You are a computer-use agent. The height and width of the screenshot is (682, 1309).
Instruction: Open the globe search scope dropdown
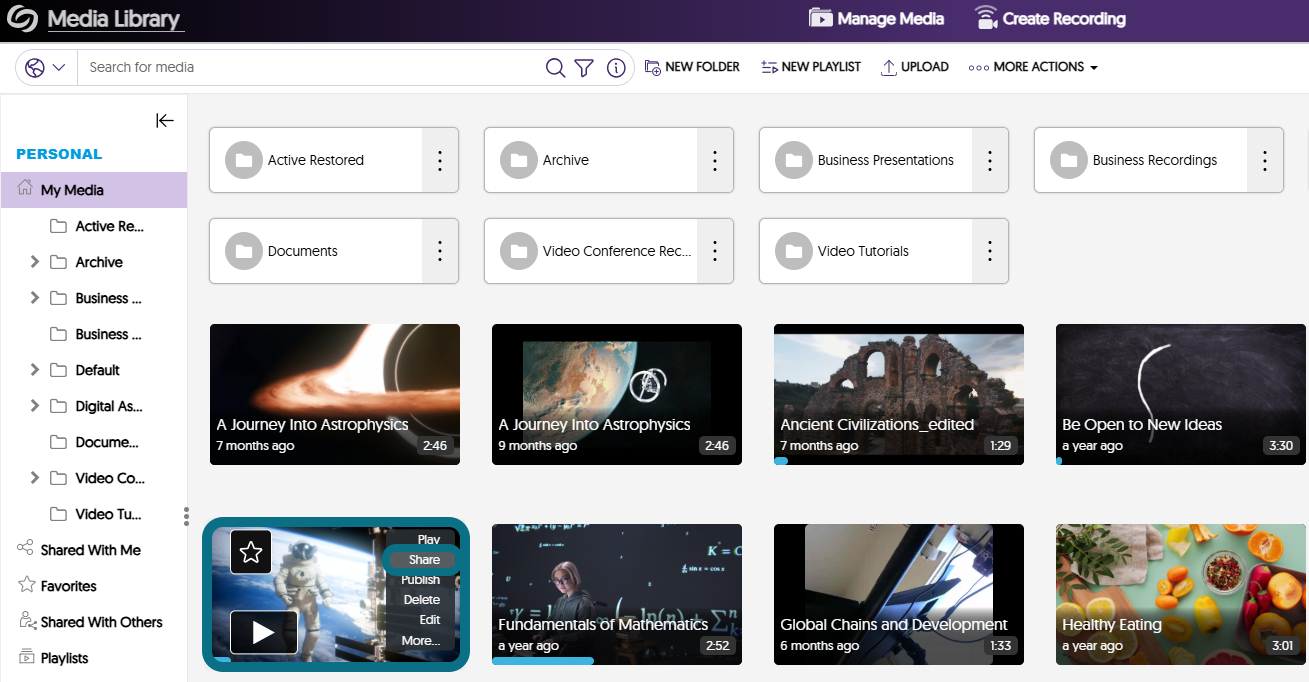[46, 68]
